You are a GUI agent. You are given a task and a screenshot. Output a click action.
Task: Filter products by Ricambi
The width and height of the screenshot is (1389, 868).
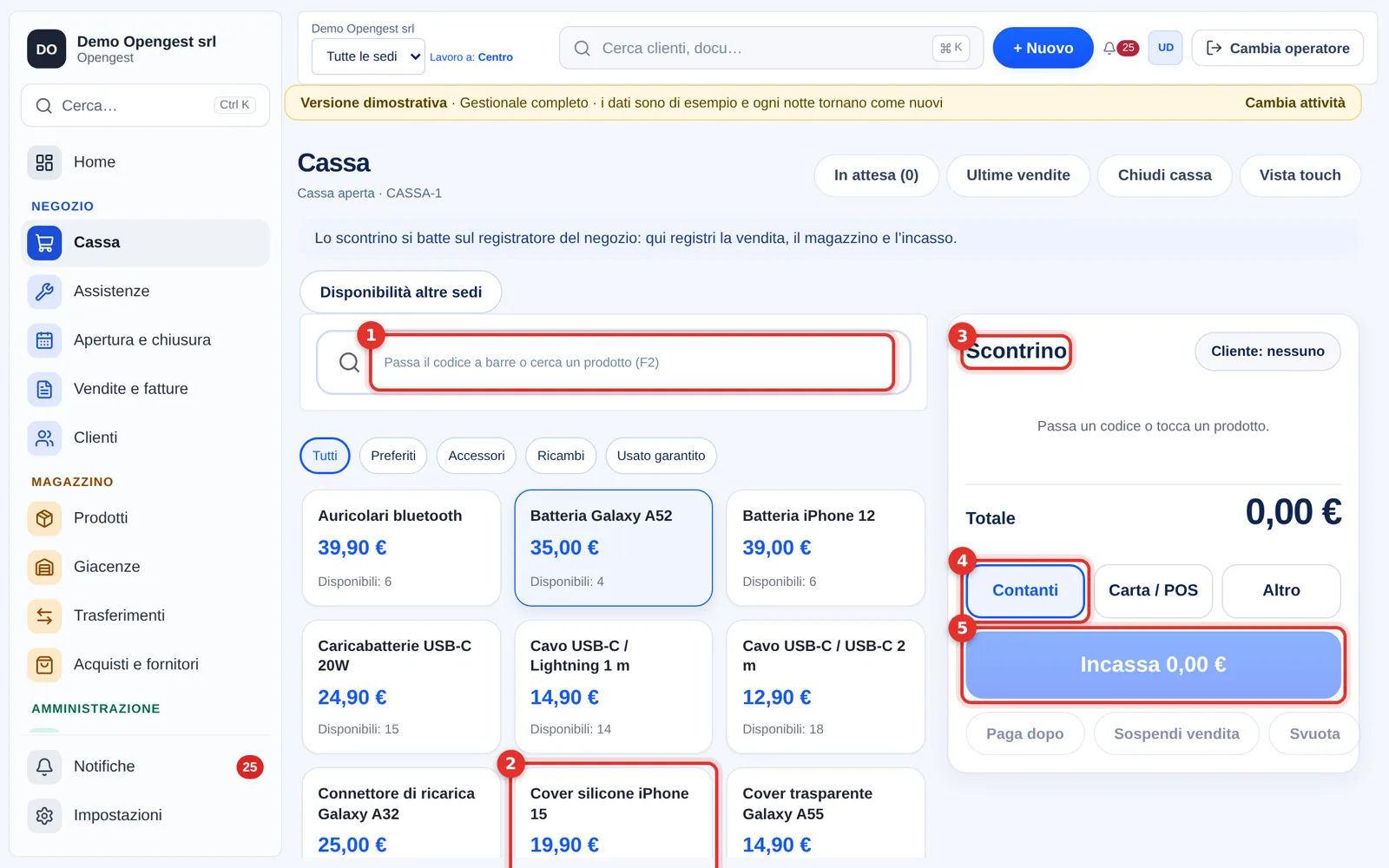[561, 456]
